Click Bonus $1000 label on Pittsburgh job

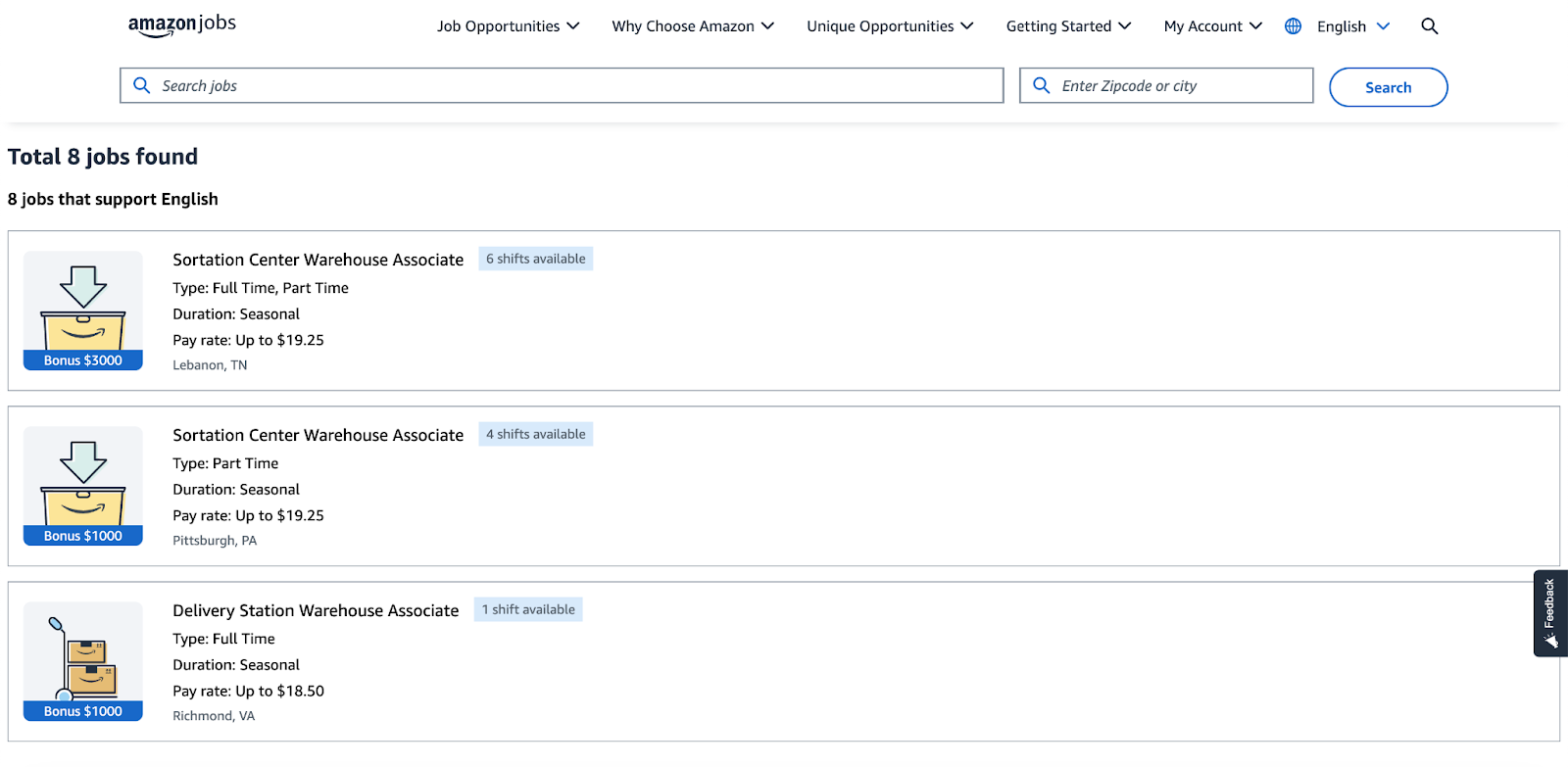[83, 536]
